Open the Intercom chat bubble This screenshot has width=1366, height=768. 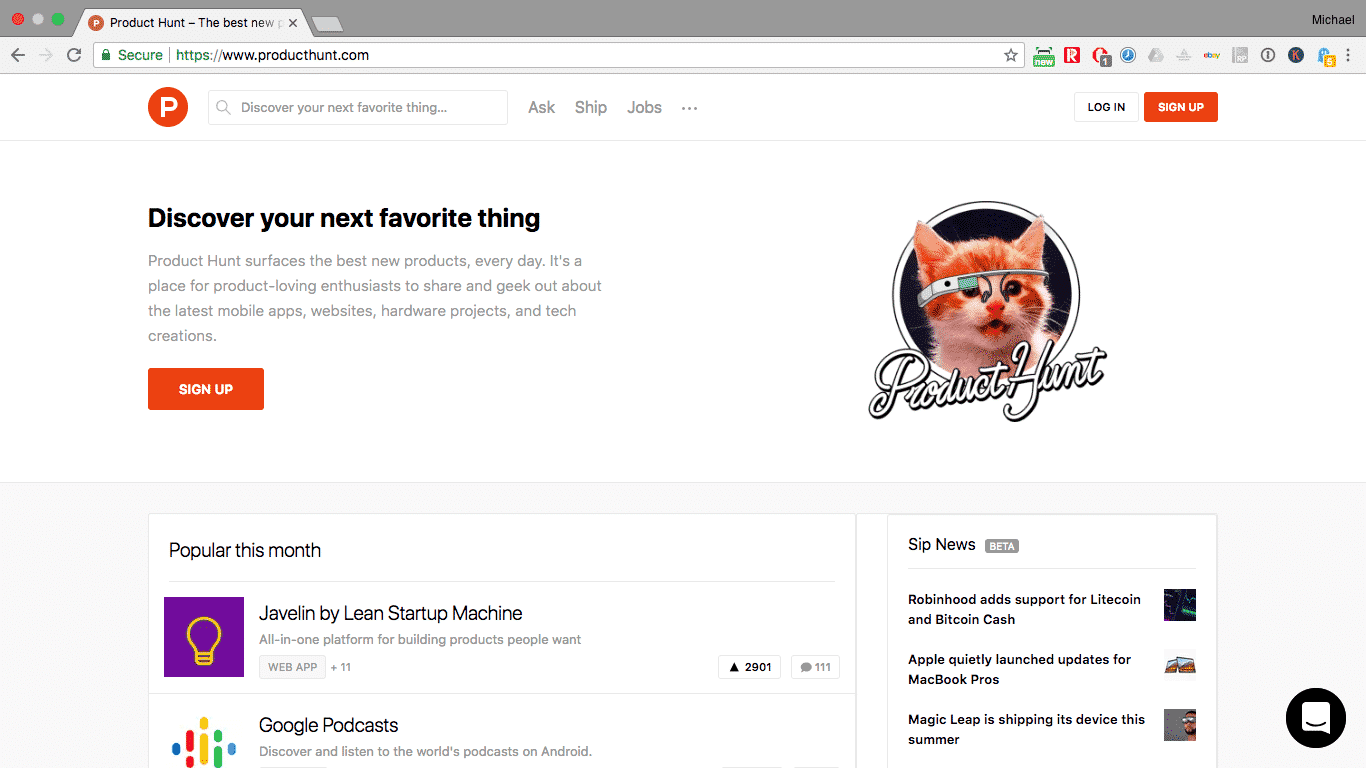tap(1316, 718)
